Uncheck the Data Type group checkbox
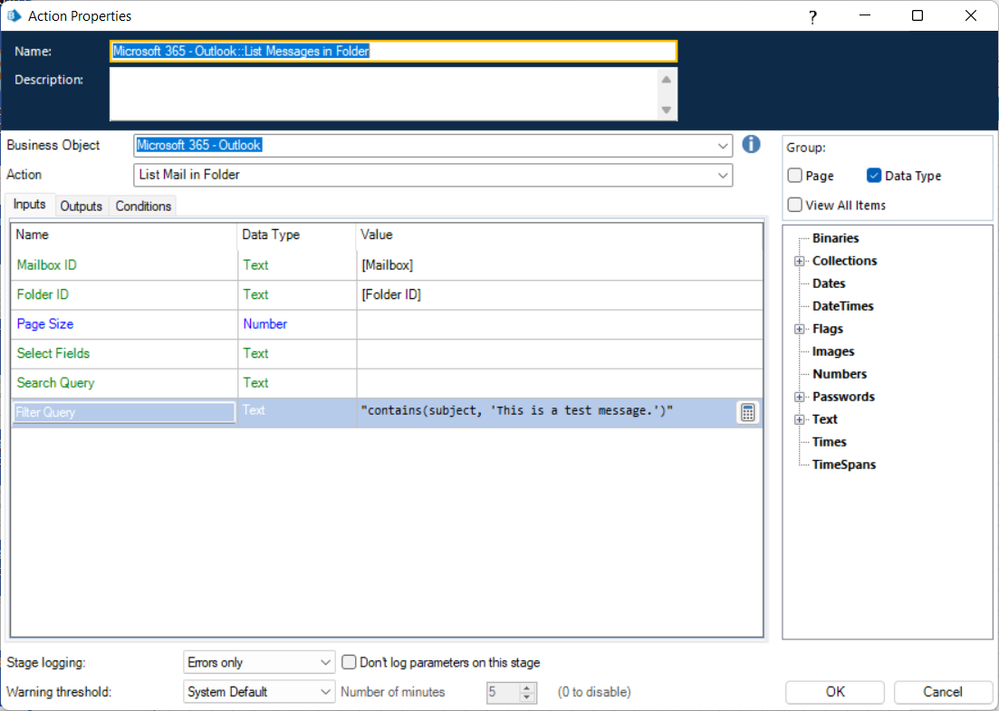Image resolution: width=999 pixels, height=711 pixels. pyautogui.click(x=873, y=175)
